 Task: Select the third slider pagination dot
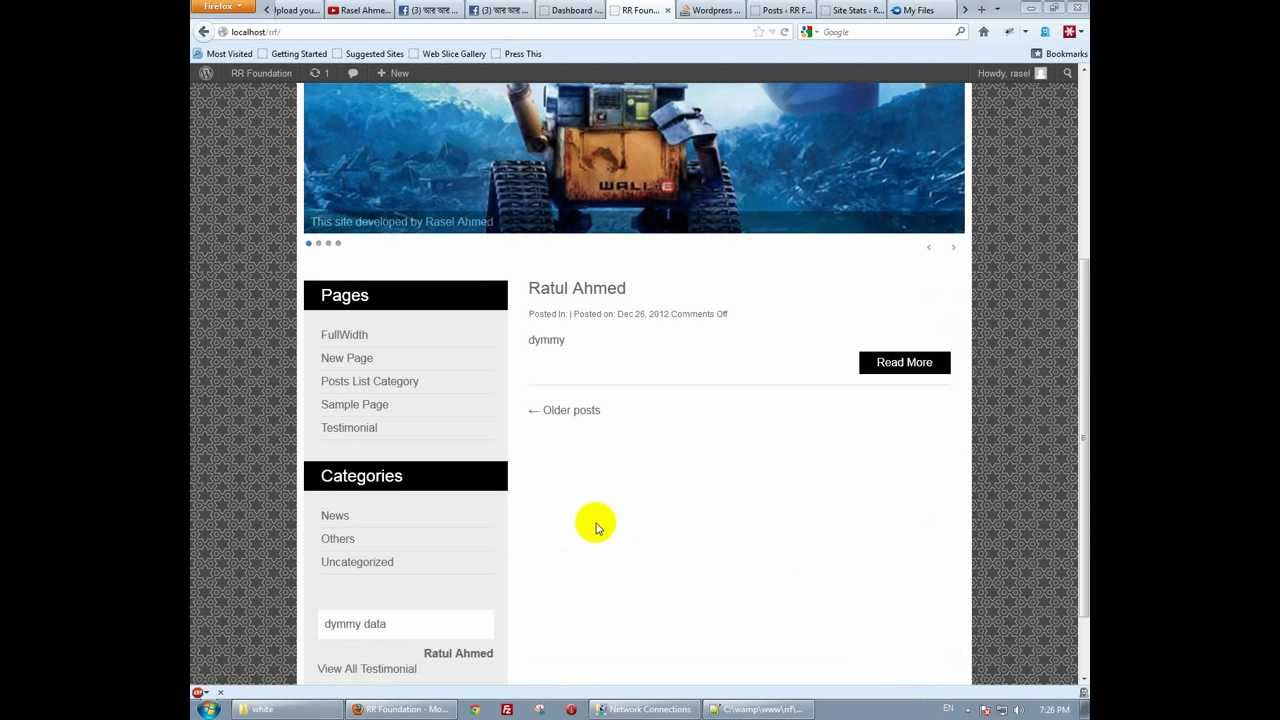[x=328, y=243]
